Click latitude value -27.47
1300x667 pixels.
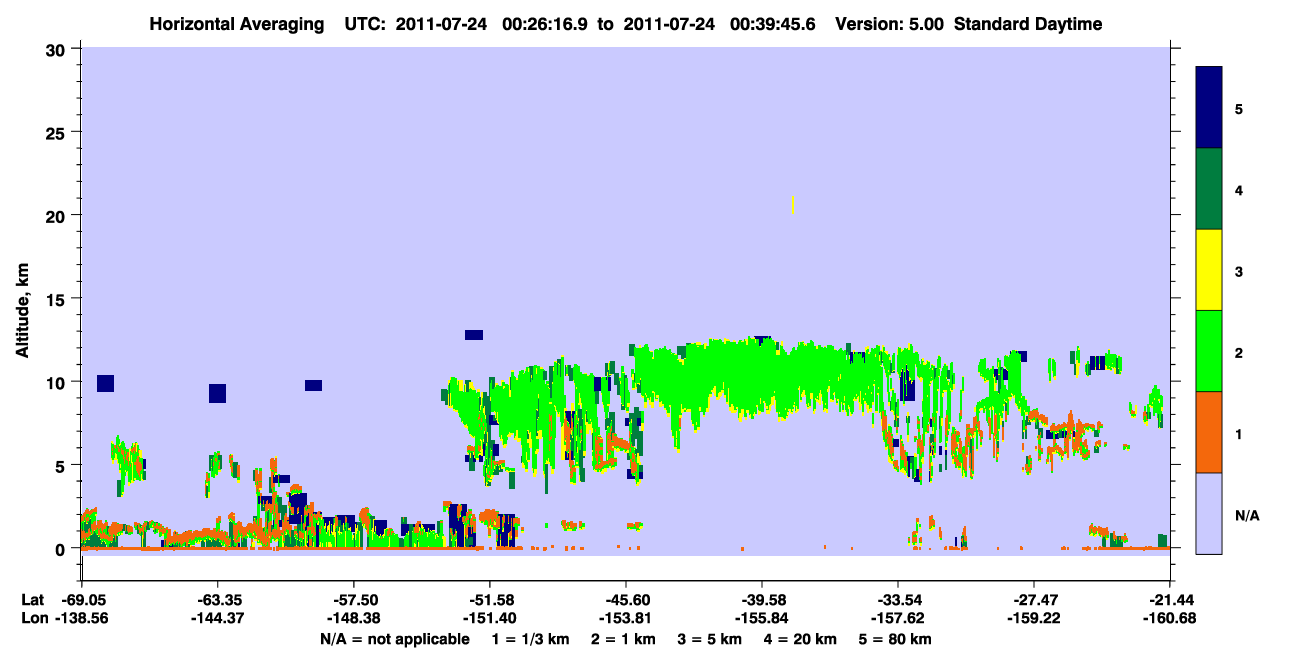1034,599
